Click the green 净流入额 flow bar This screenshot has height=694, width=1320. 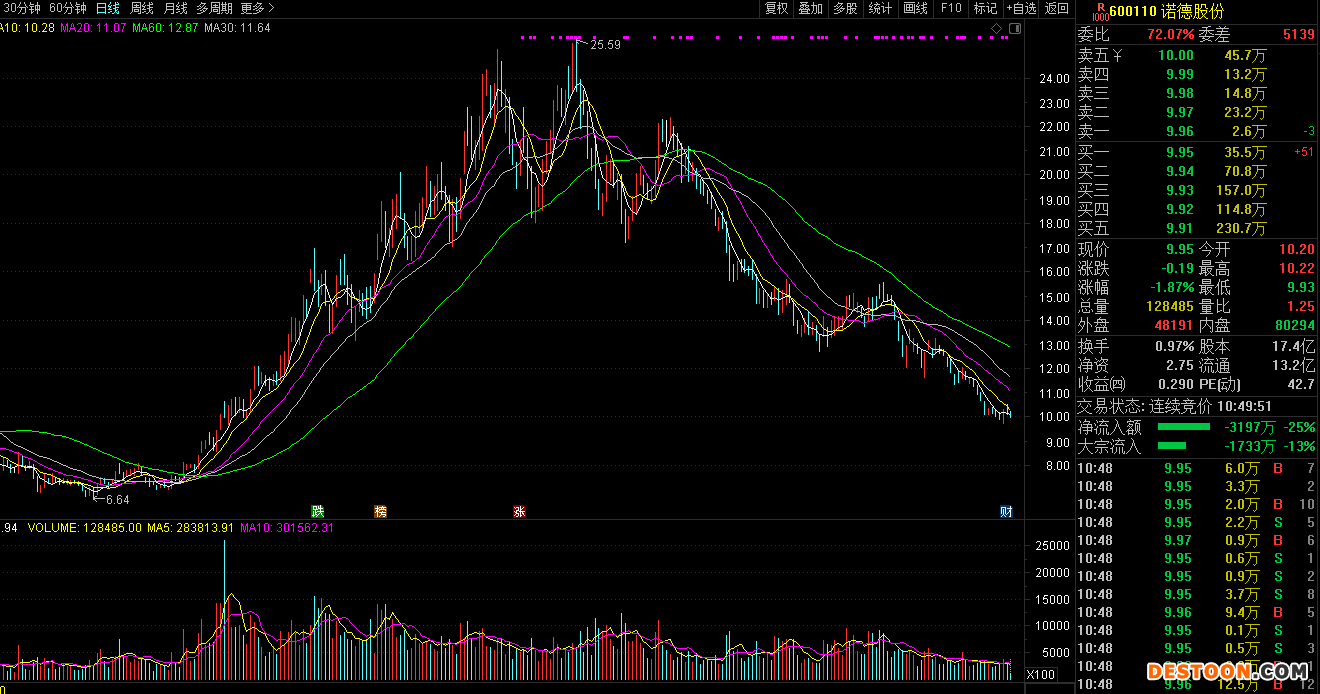[x=1189, y=427]
